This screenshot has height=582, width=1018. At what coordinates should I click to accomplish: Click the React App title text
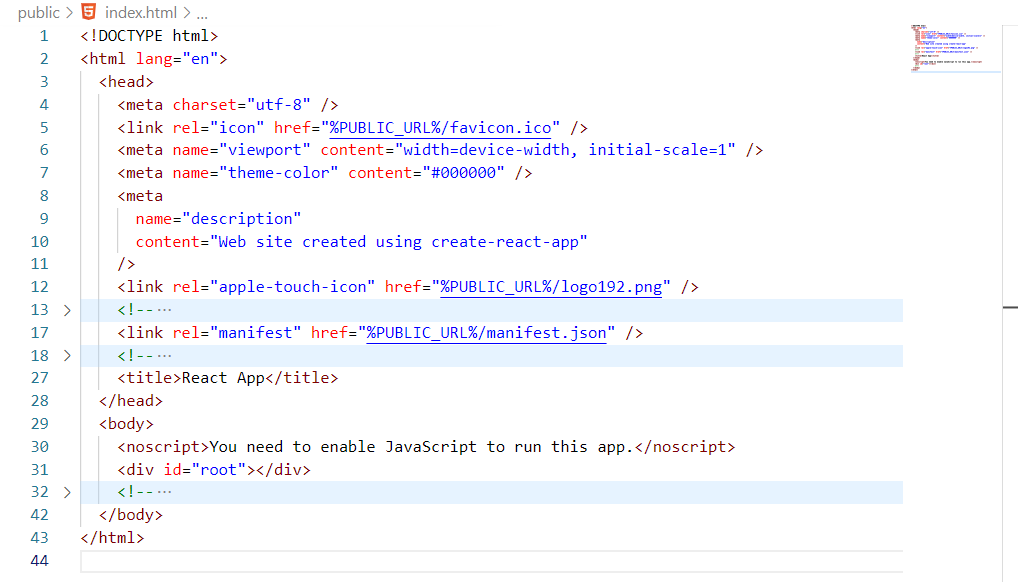click(222, 378)
